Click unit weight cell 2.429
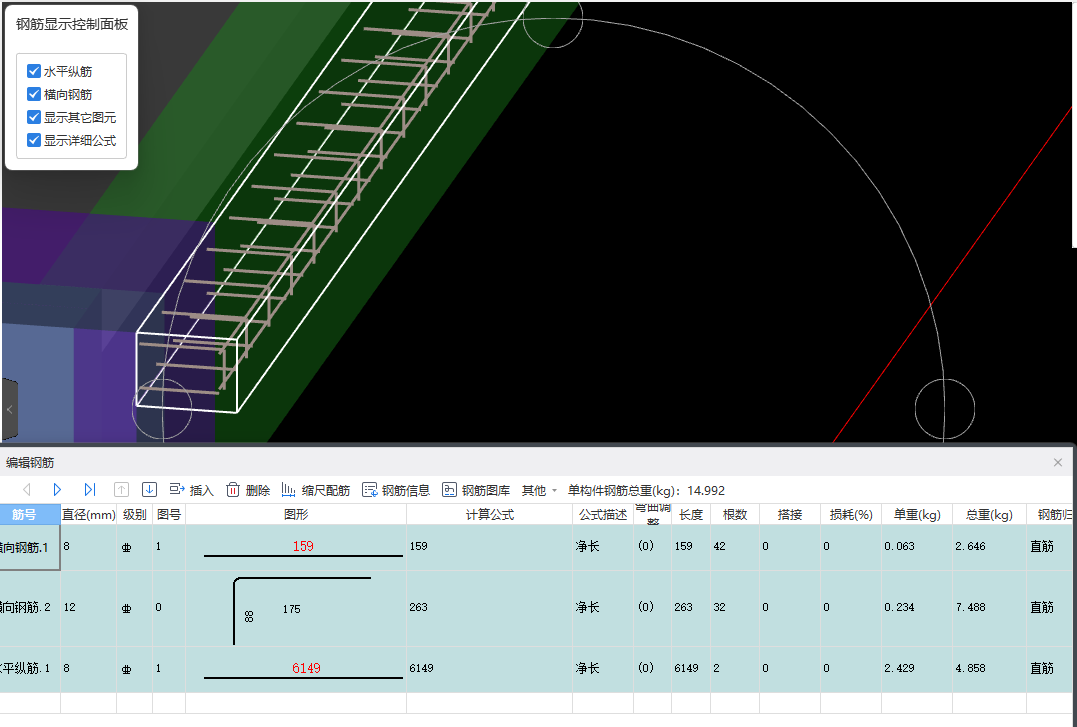 point(917,668)
